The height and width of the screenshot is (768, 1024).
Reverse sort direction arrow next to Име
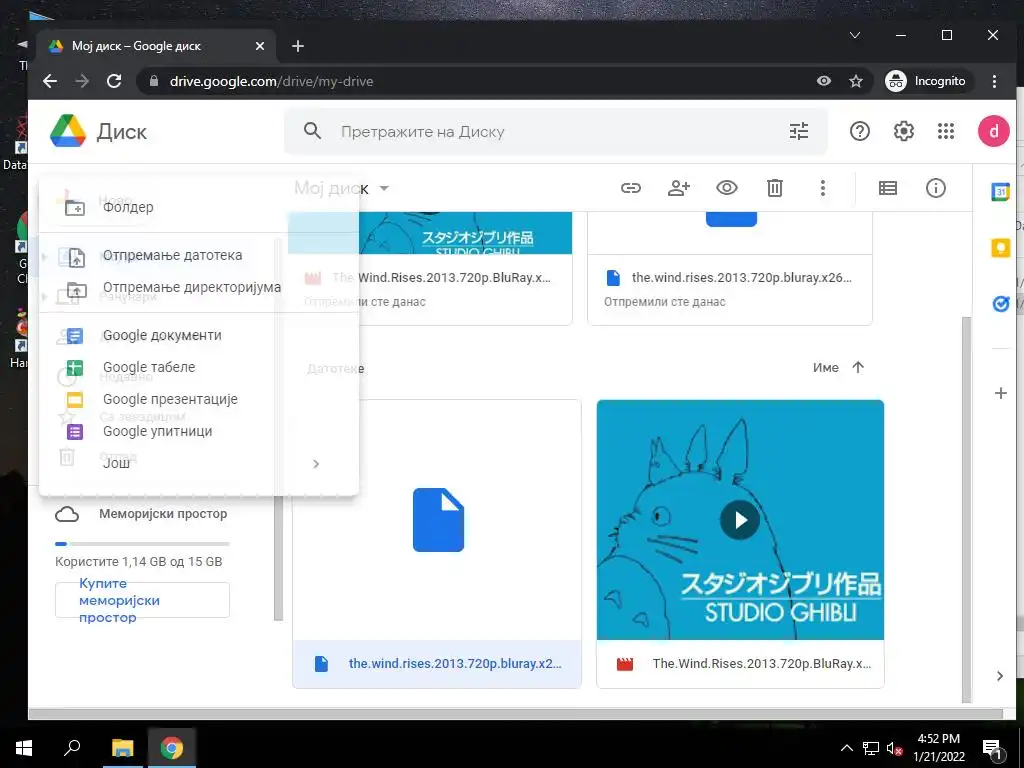(858, 368)
